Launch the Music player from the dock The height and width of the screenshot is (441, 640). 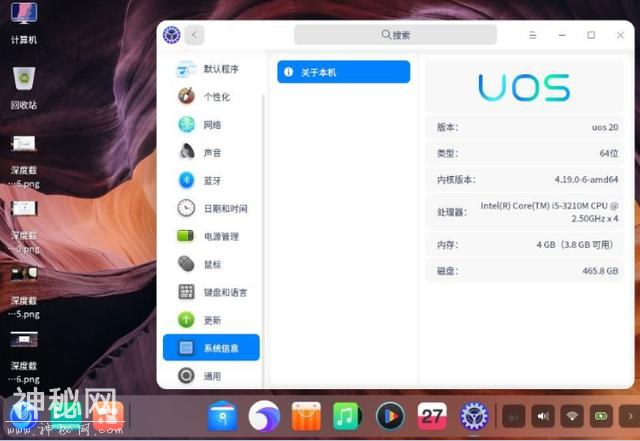tap(347, 416)
